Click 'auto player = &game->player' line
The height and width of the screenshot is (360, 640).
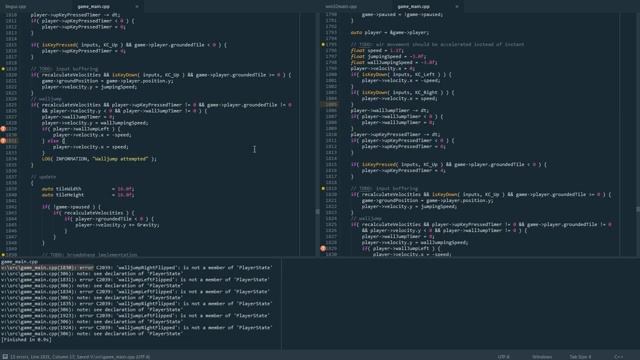tap(390, 33)
